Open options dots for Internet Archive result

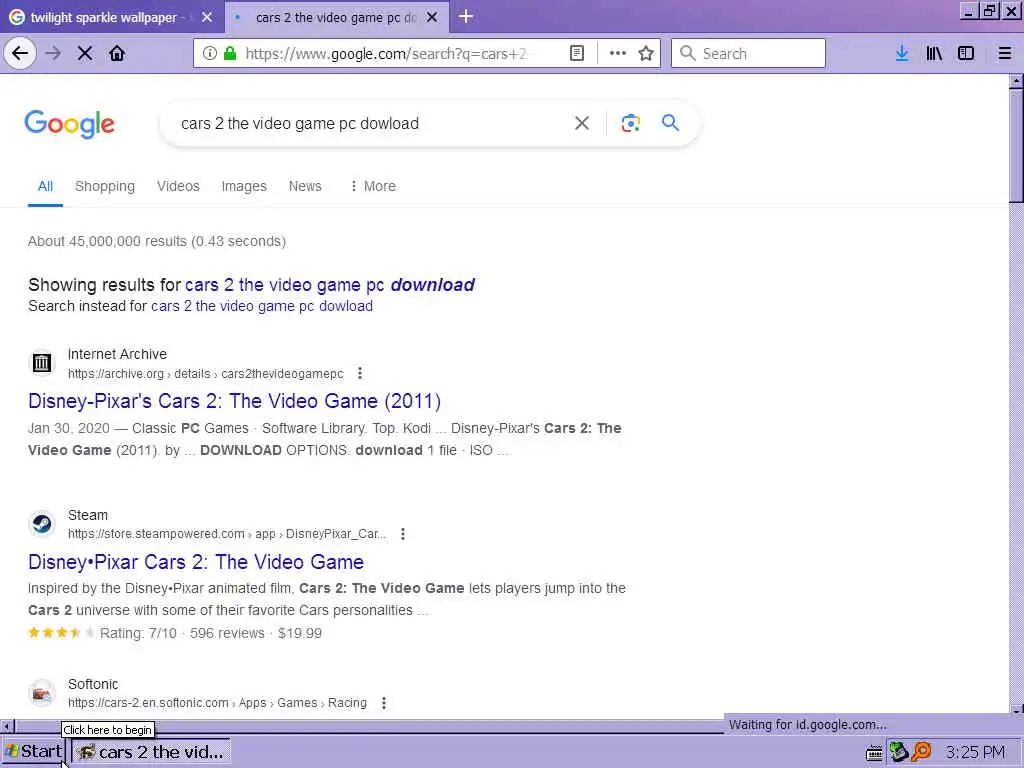(x=360, y=374)
